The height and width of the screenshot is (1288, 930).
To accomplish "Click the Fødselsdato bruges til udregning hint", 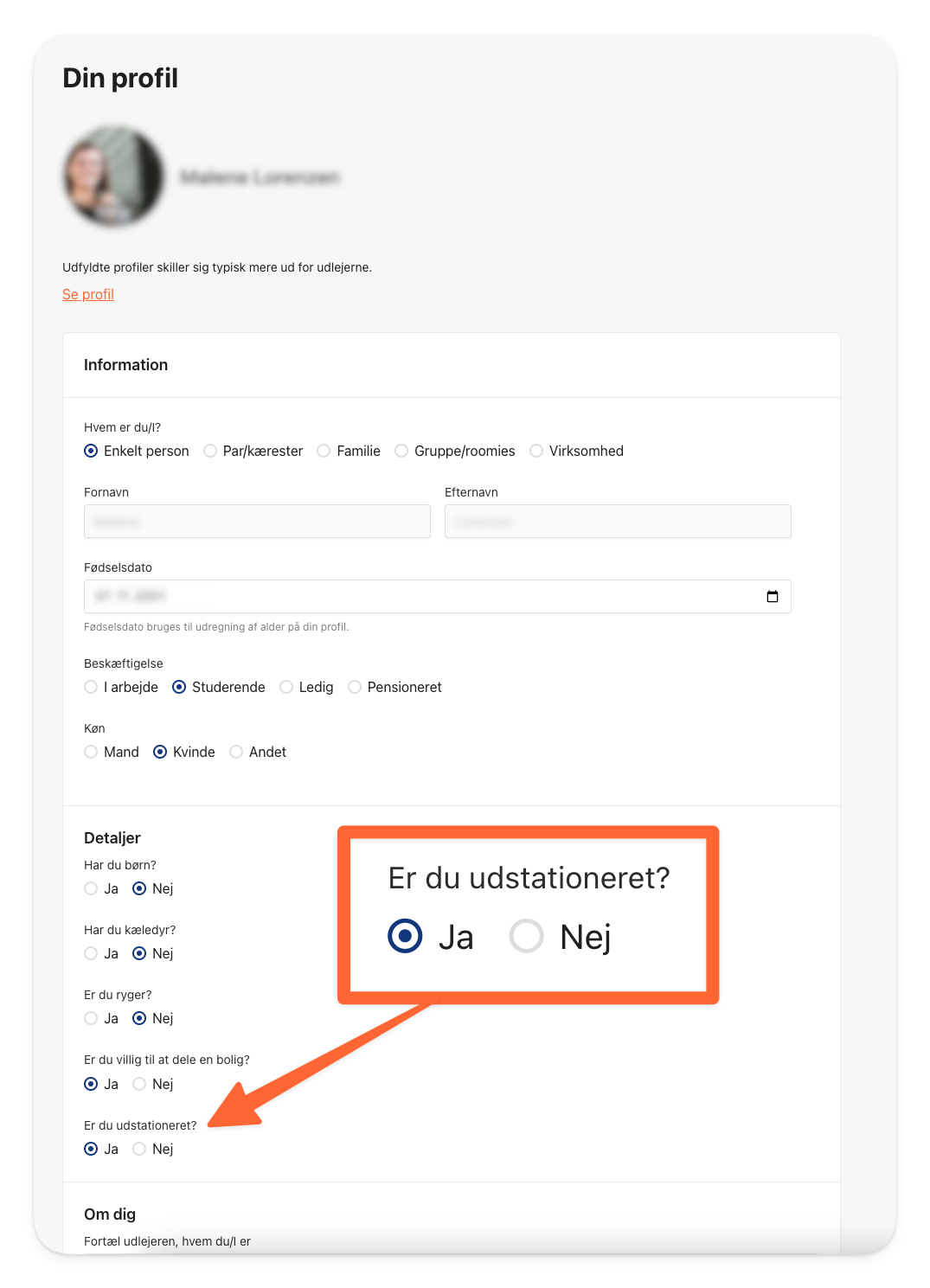I will coord(216,627).
